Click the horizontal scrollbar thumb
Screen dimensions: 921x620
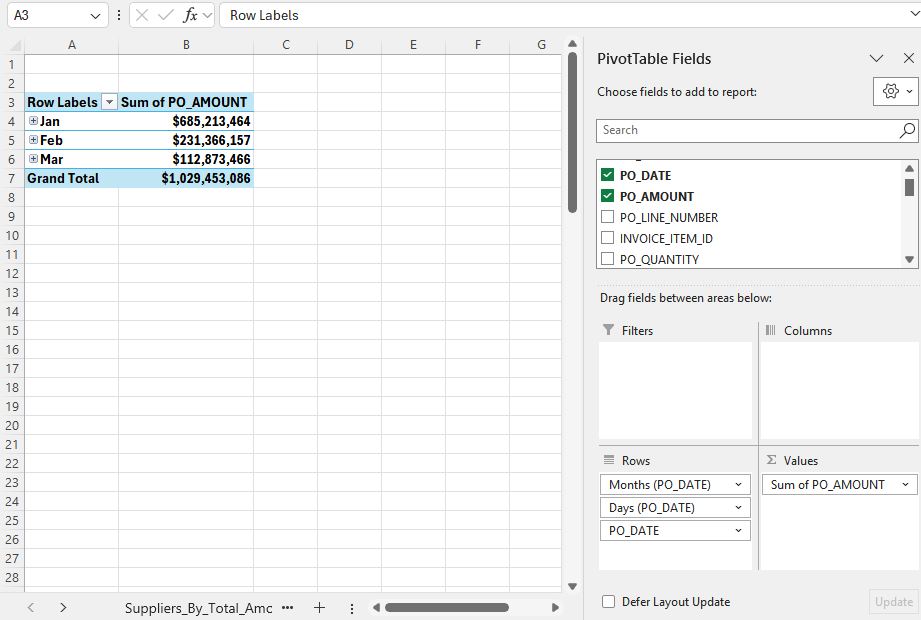(446, 607)
